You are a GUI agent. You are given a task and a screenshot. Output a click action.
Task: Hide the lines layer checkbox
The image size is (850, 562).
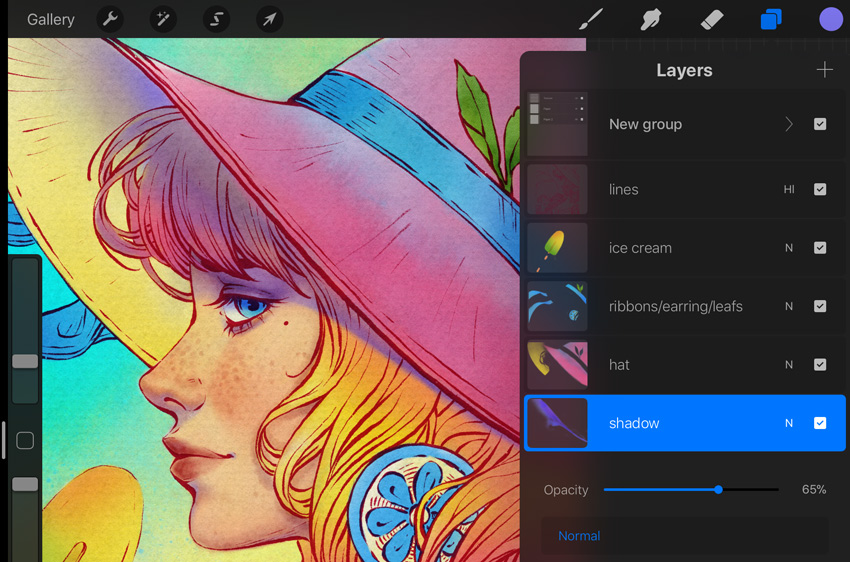point(820,189)
